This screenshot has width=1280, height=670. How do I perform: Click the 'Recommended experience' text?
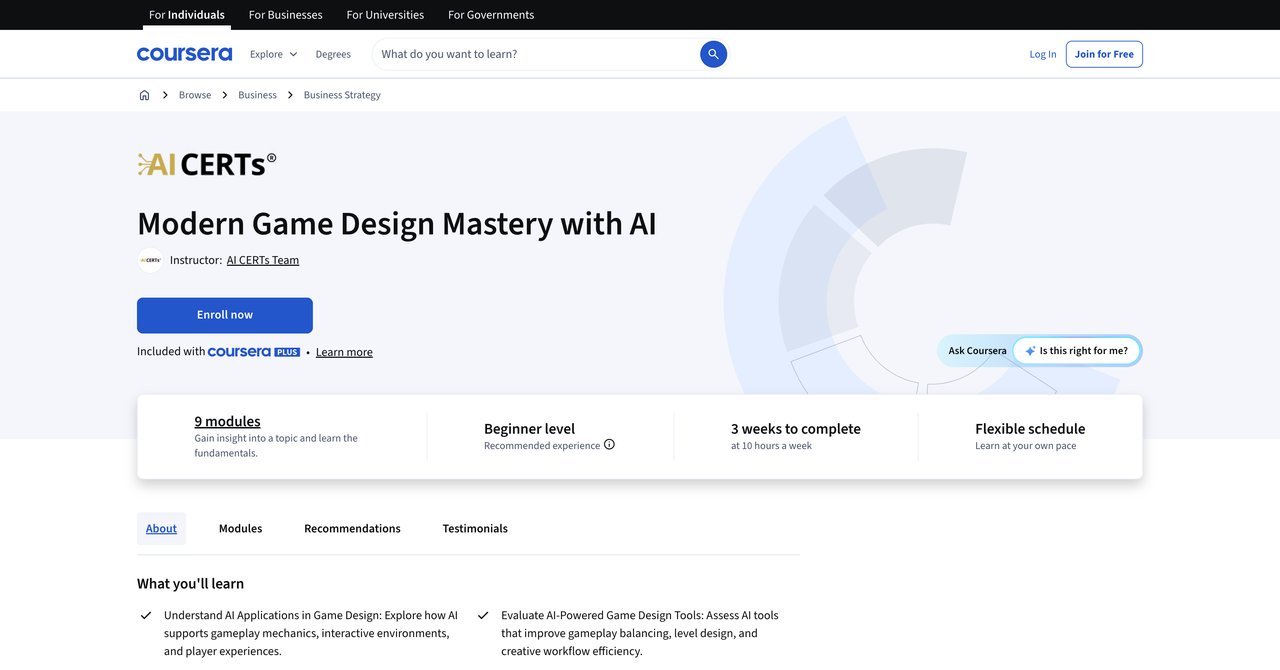542,446
